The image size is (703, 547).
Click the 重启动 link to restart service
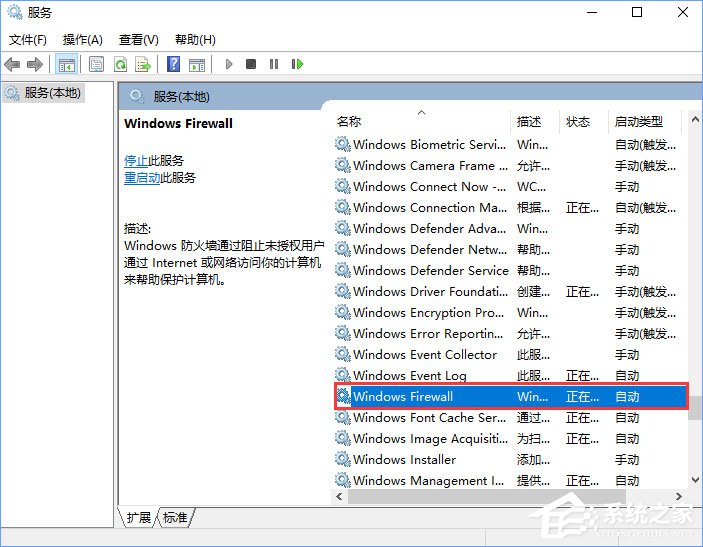(x=142, y=178)
